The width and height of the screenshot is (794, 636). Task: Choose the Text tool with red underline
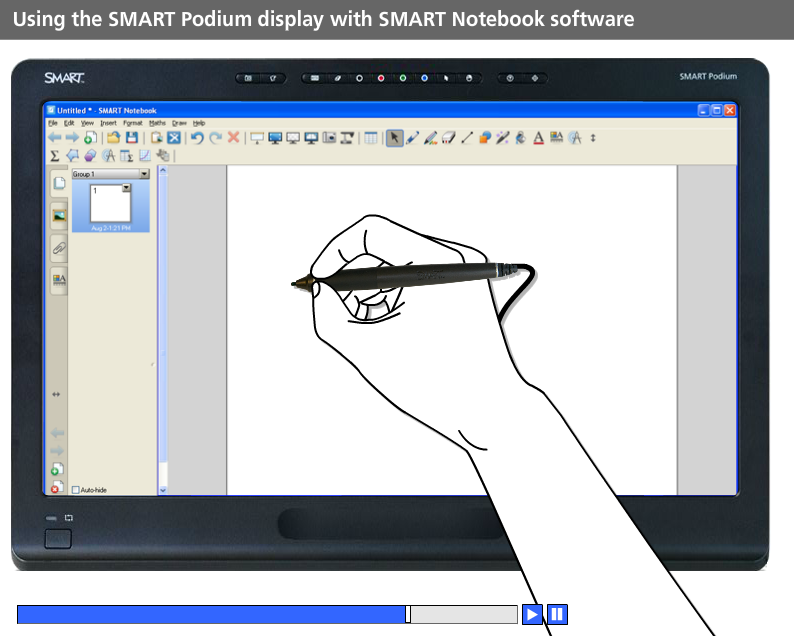click(538, 138)
